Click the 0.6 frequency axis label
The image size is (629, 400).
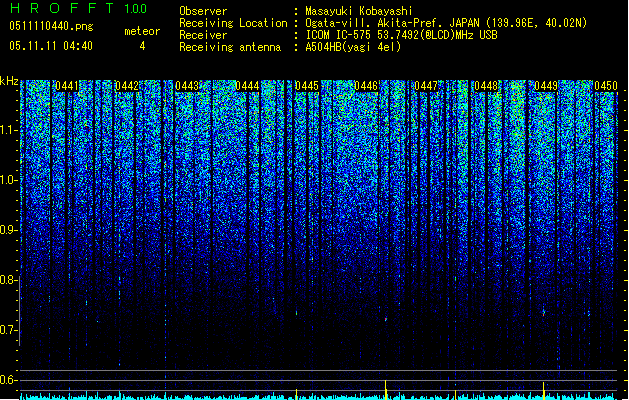tap(9, 380)
